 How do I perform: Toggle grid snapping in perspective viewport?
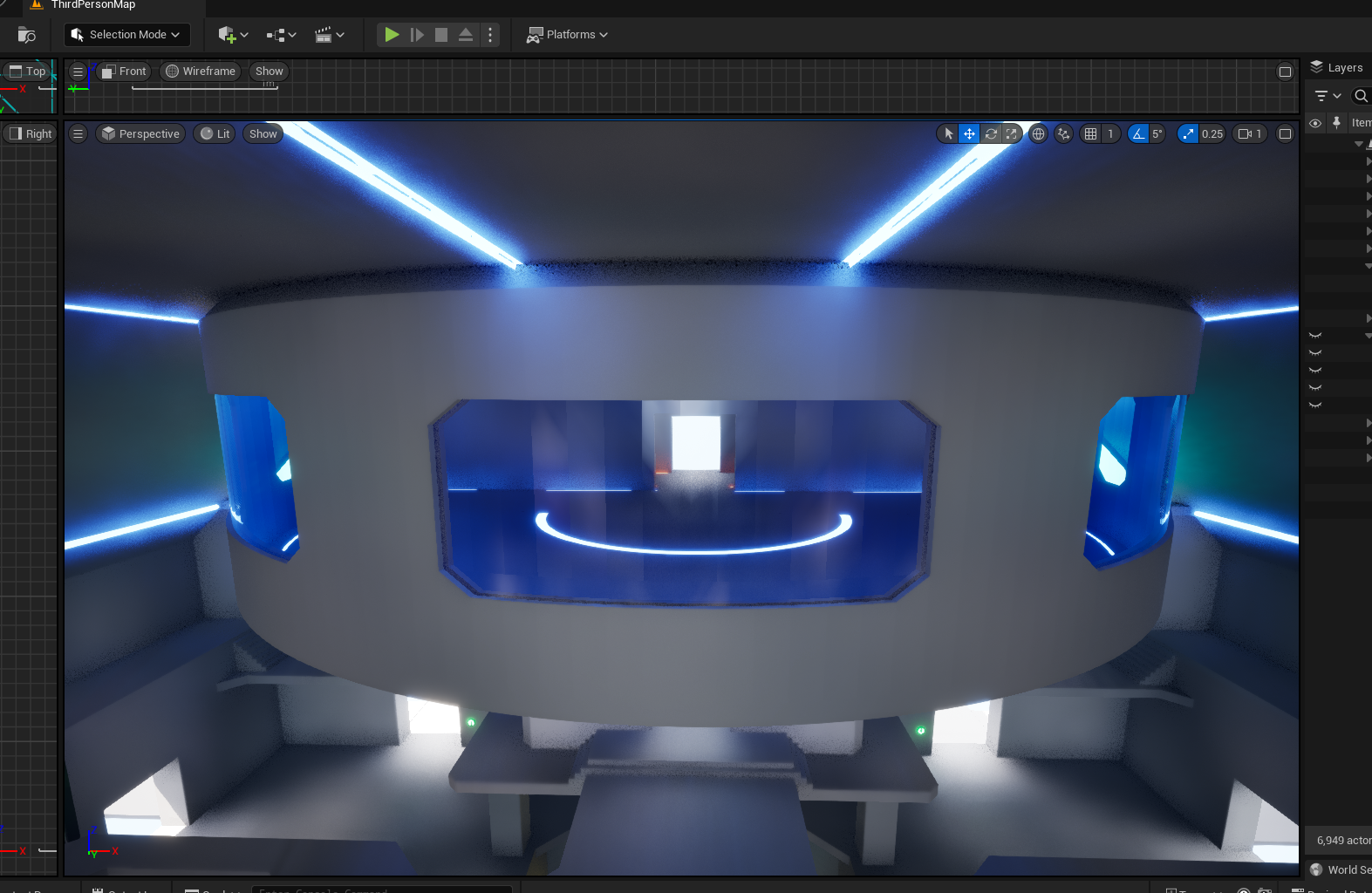(1090, 133)
